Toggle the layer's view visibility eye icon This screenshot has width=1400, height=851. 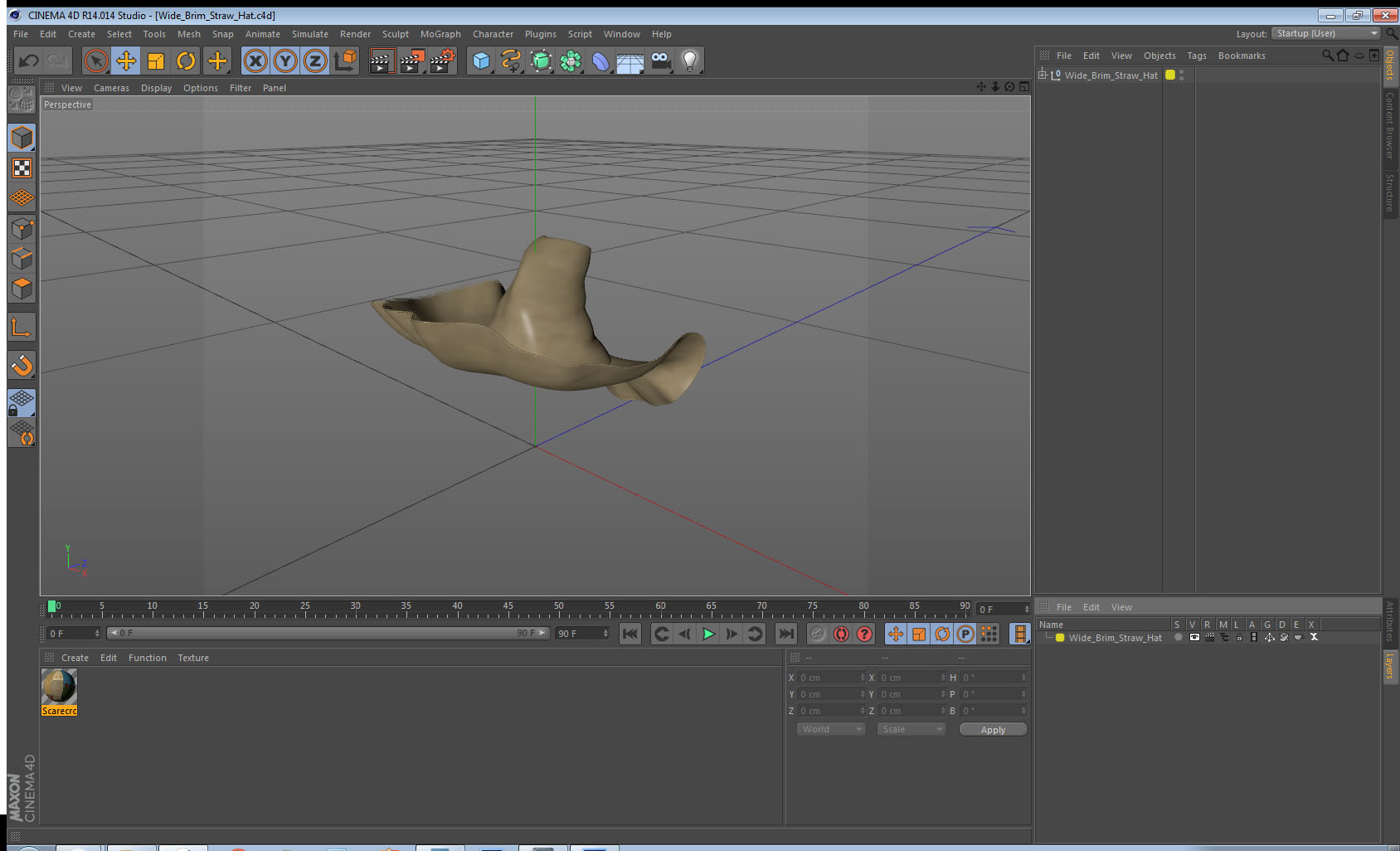(x=1193, y=638)
